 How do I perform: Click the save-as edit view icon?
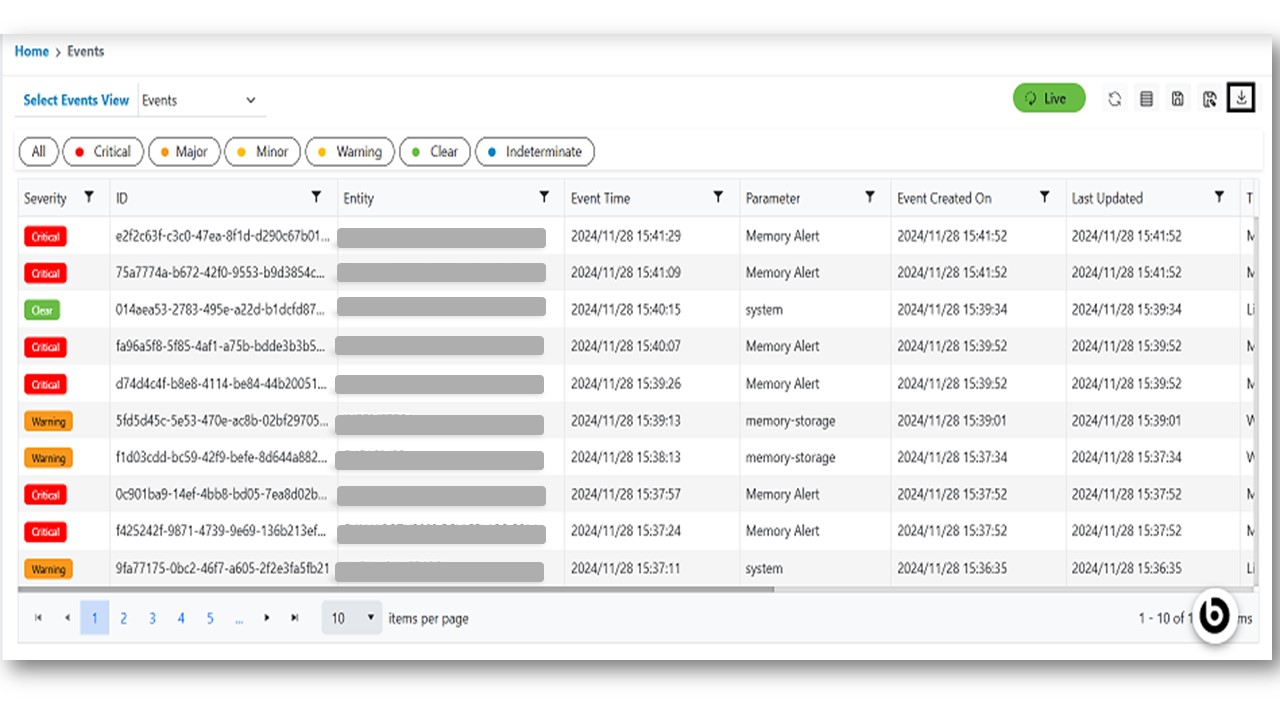pos(1209,99)
